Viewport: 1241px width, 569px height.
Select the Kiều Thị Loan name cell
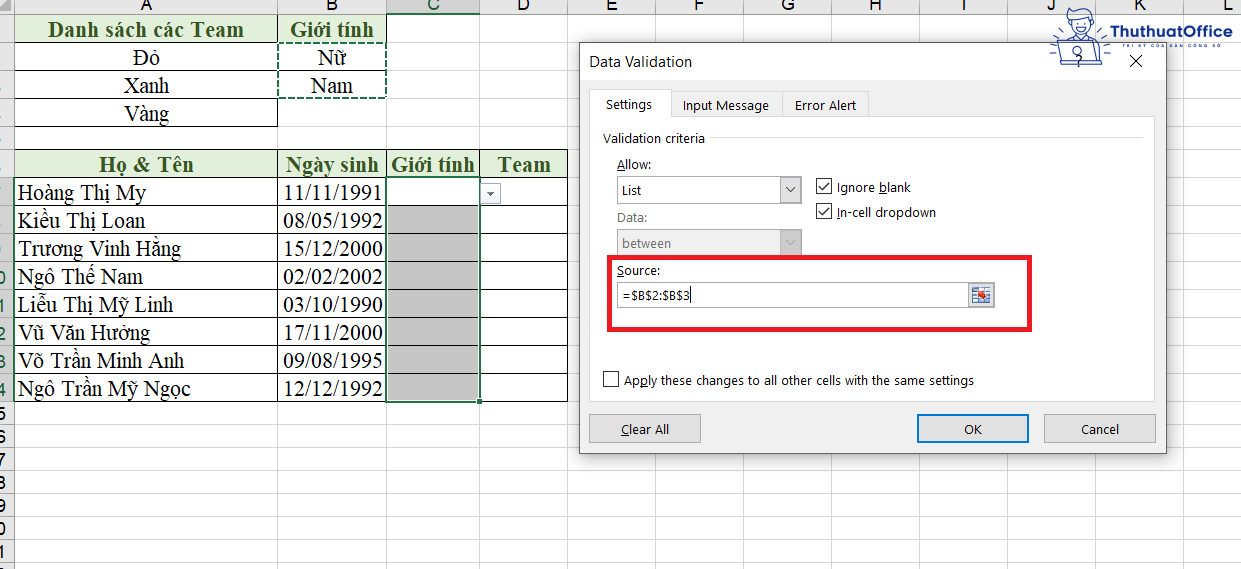click(146, 220)
